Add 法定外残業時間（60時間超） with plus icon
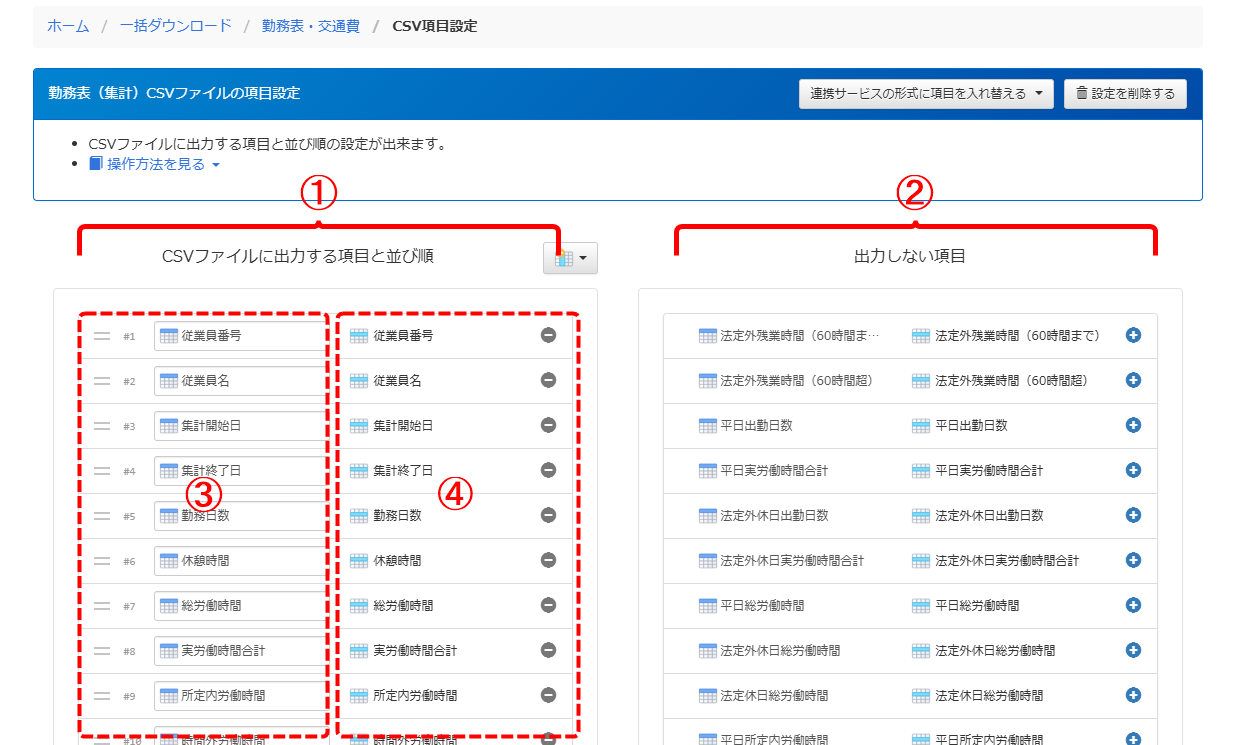This screenshot has width=1242, height=745. [x=1133, y=380]
